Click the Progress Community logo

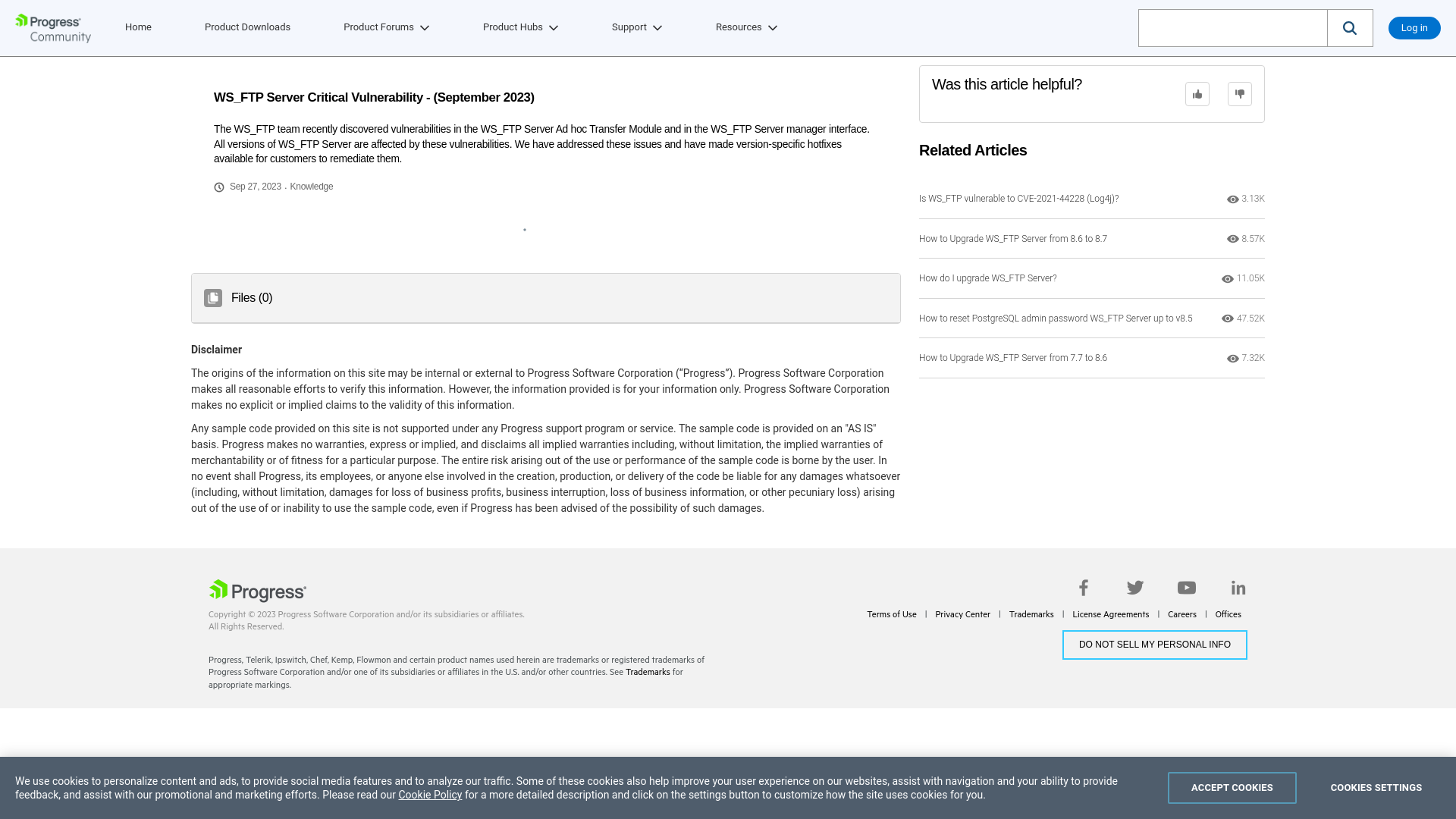(x=53, y=28)
